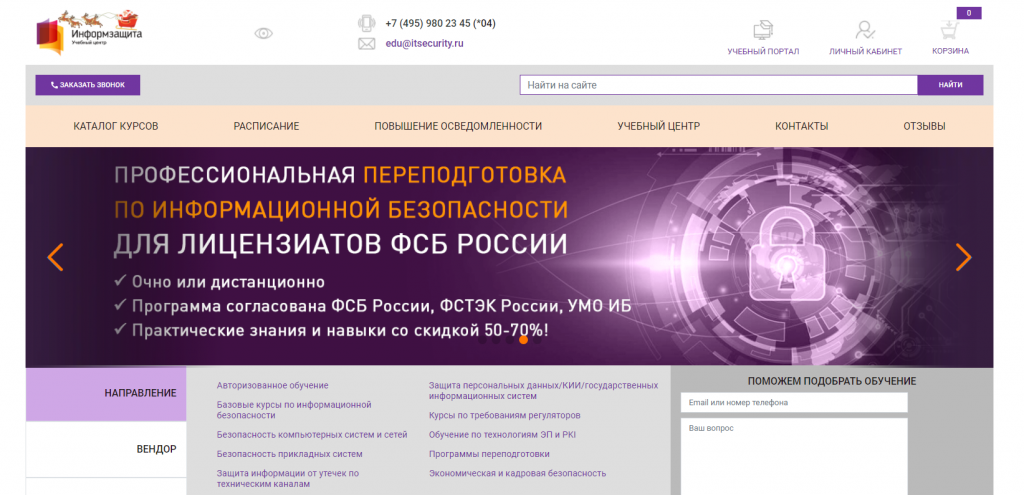
Task: Click the Информзащита logo
Action: pos(89,33)
